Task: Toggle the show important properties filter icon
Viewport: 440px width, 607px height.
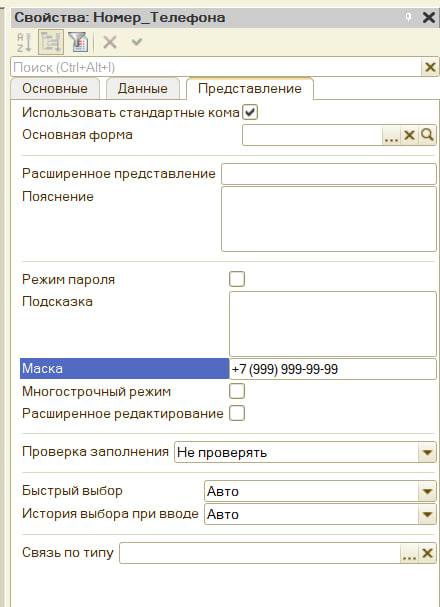Action: click(79, 42)
